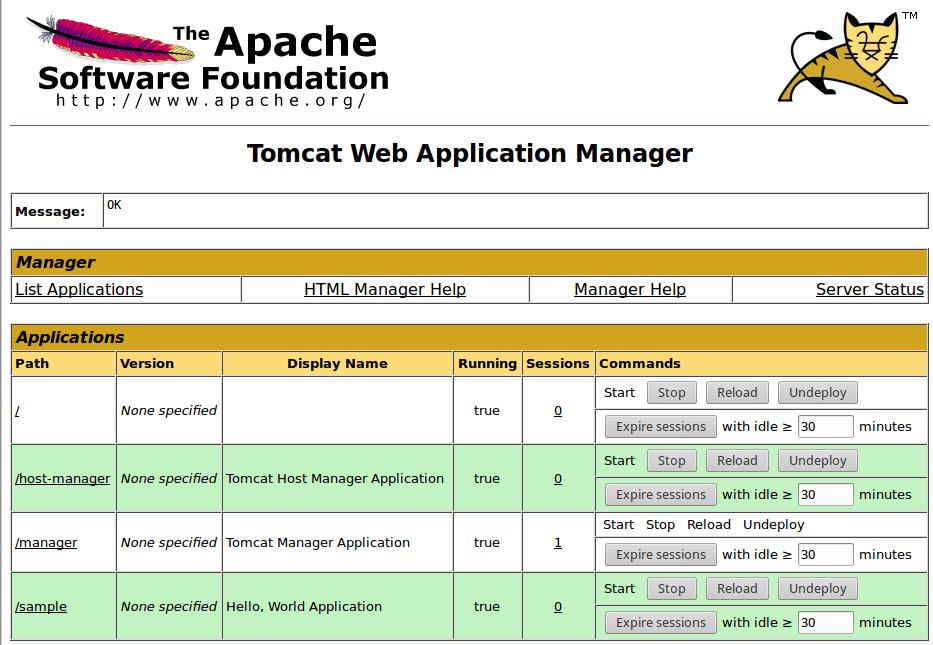Stop the /host-manager application

pyautogui.click(x=671, y=461)
